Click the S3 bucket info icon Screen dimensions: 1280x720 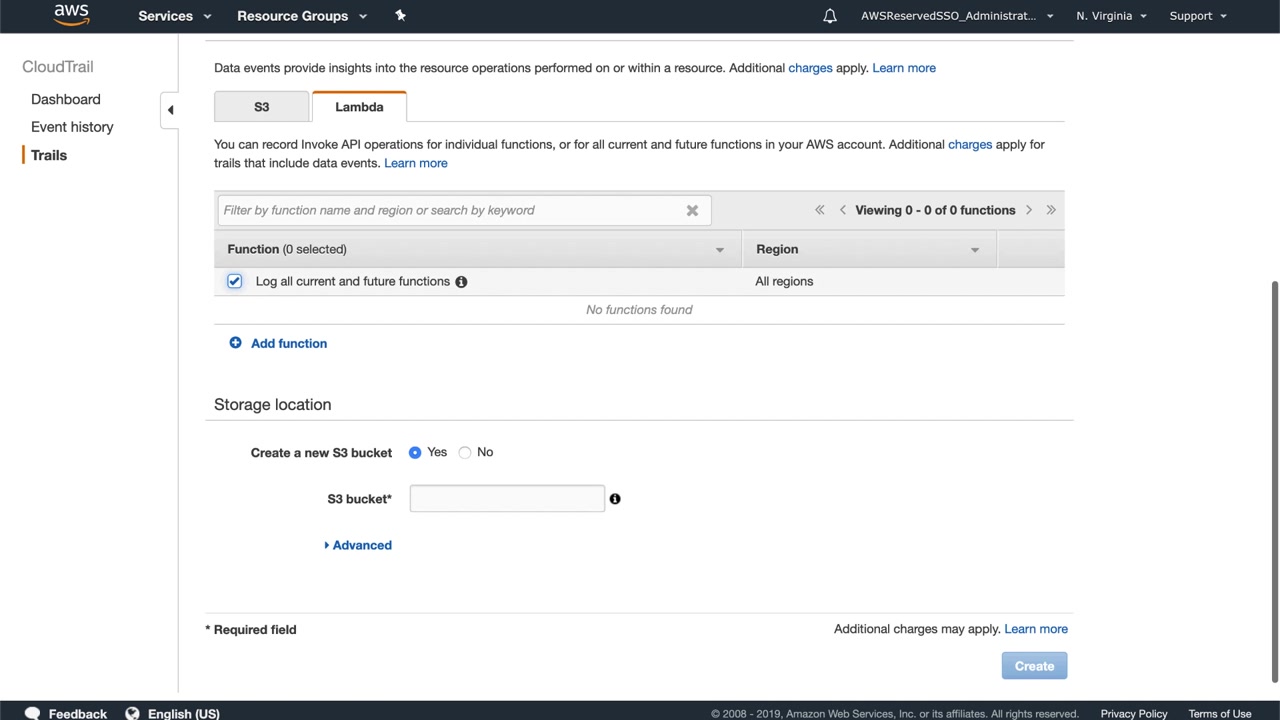click(x=615, y=499)
